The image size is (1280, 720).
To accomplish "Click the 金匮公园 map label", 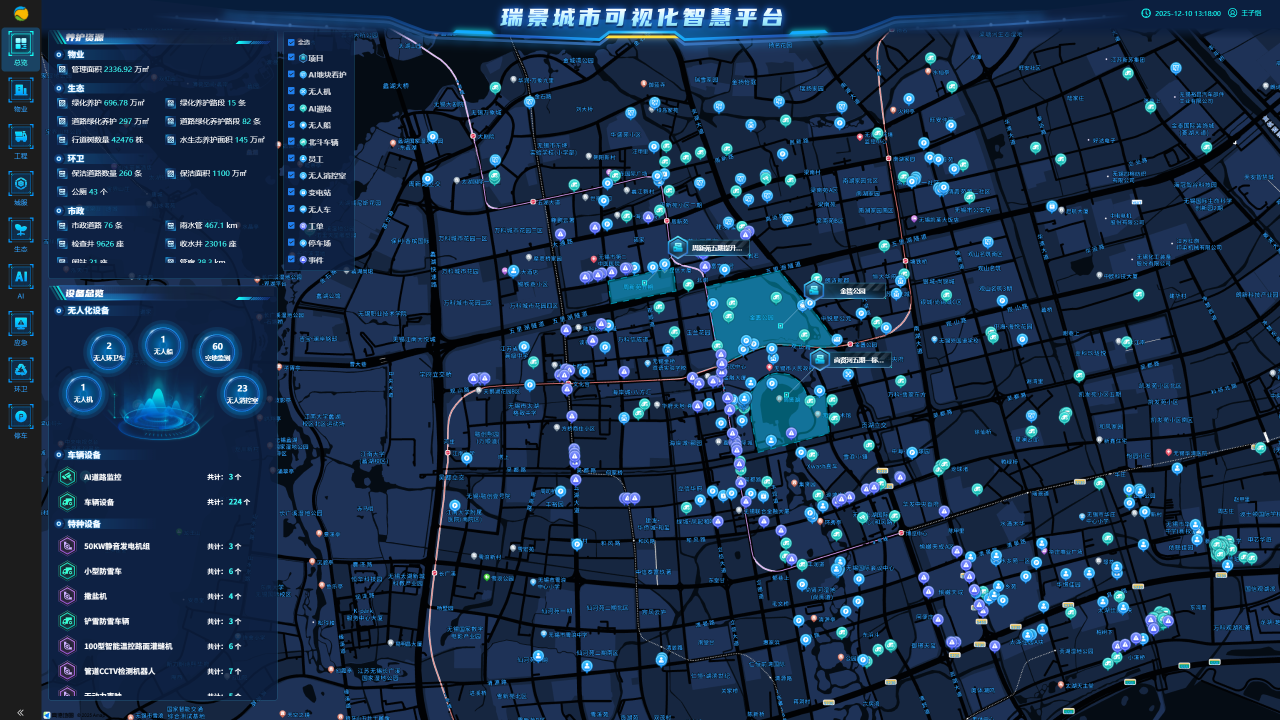I will coord(852,291).
